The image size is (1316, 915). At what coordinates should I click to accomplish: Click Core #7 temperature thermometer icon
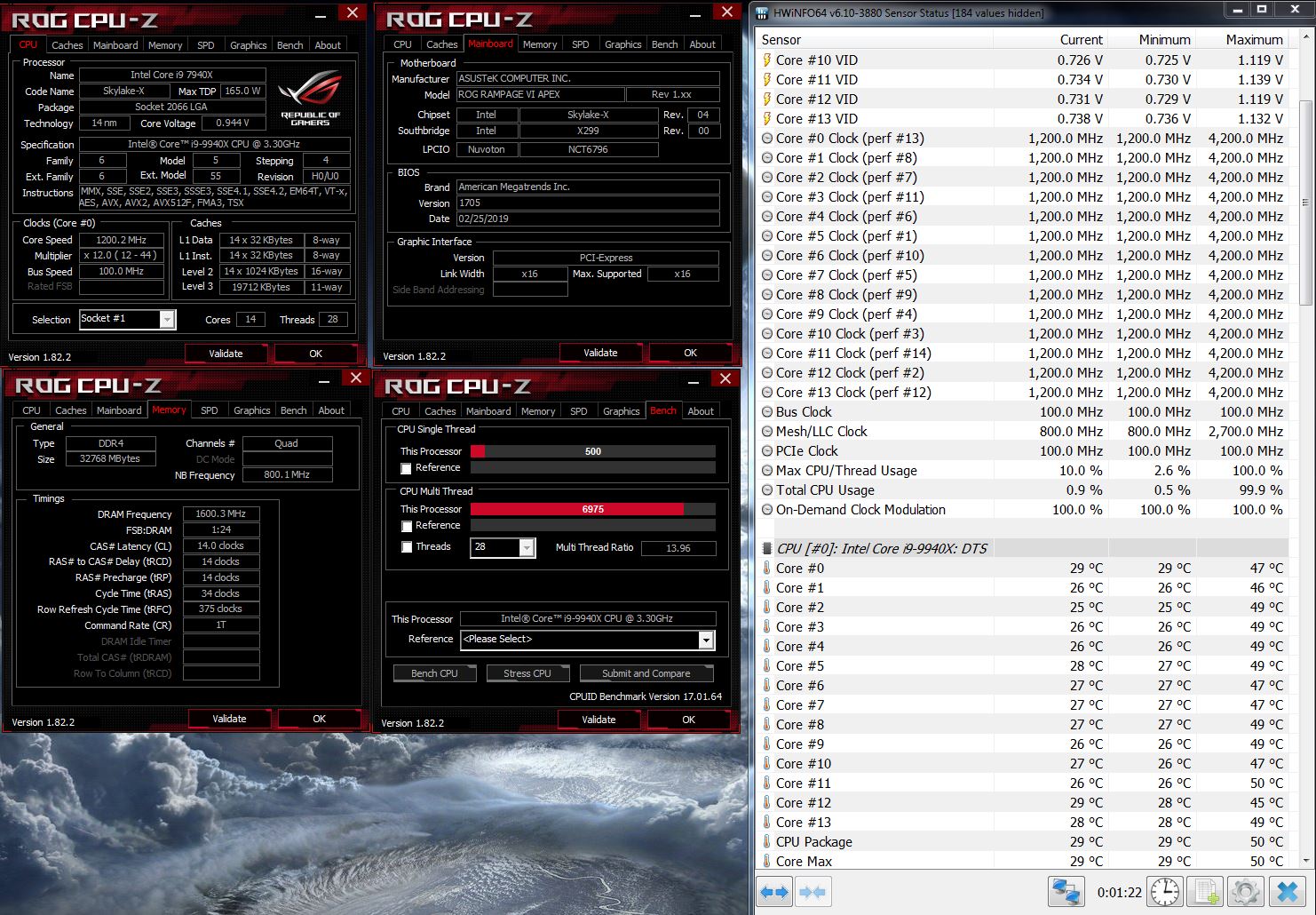(x=767, y=705)
